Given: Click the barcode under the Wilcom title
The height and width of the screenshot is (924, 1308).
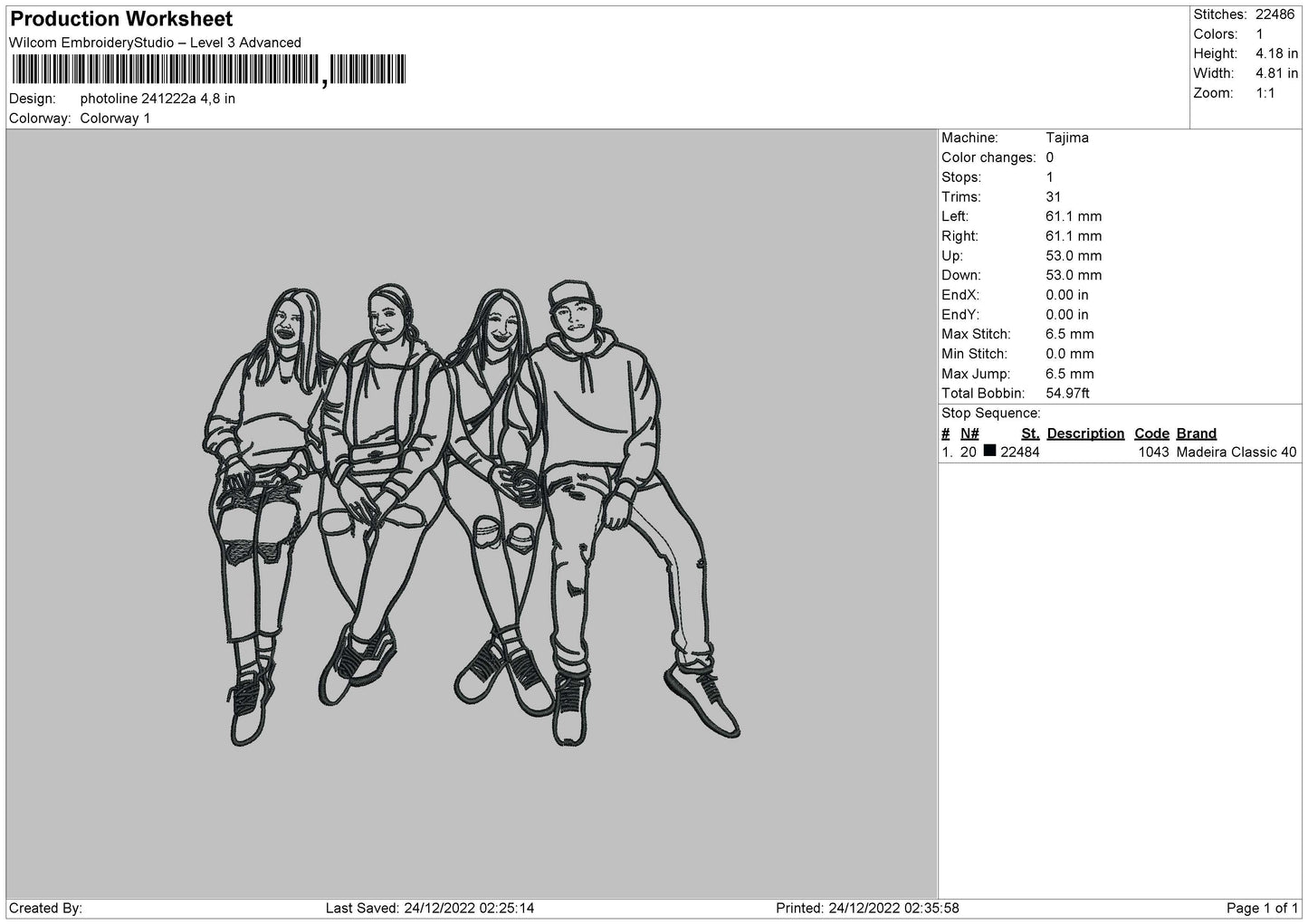Looking at the screenshot, I should tap(209, 70).
